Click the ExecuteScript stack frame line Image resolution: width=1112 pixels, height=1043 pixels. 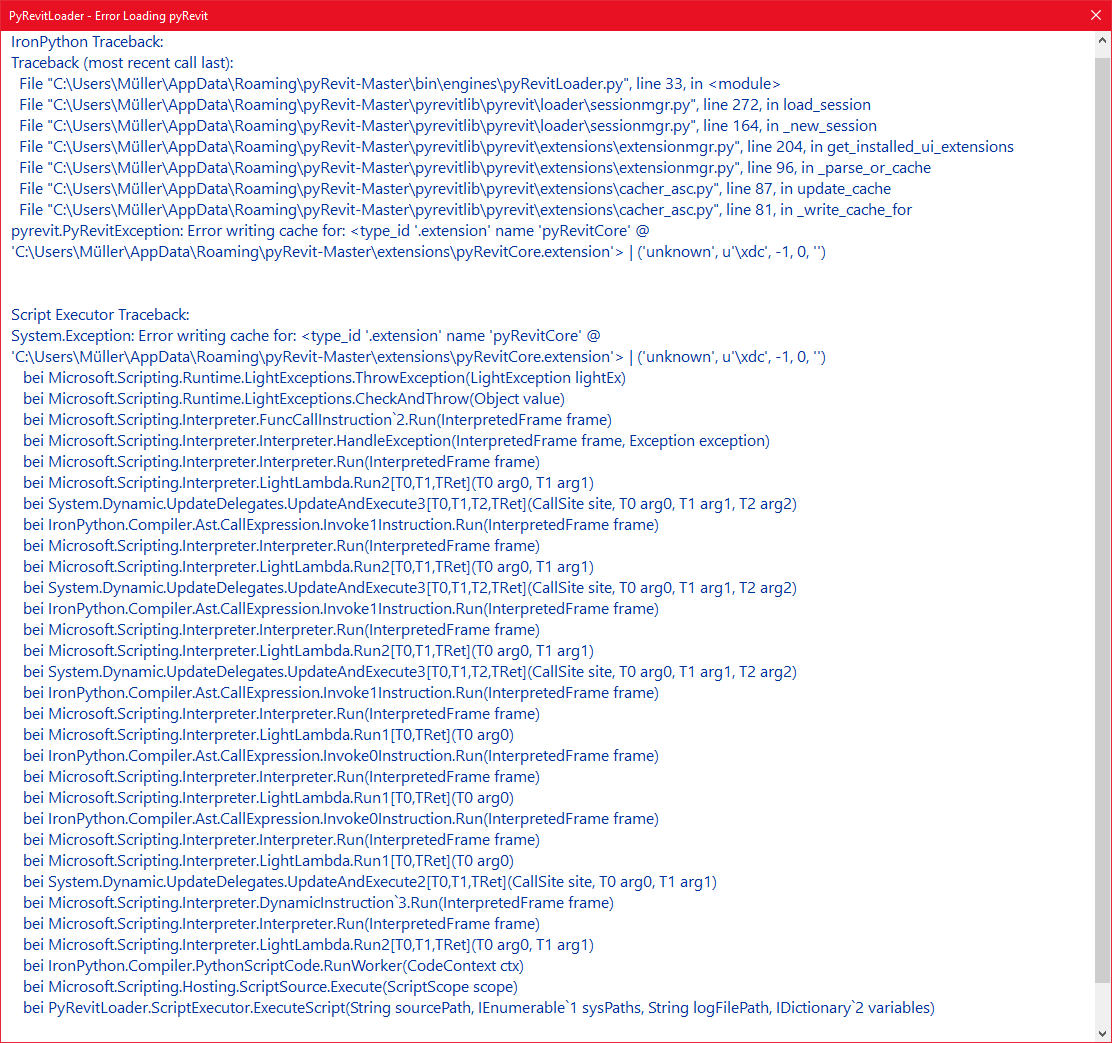pos(480,1007)
